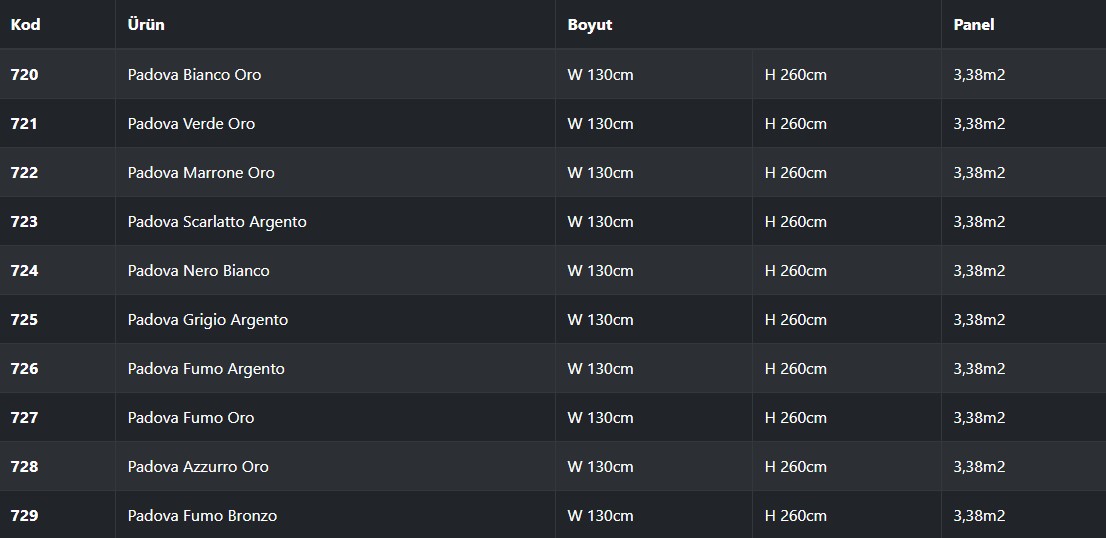Image resolution: width=1106 pixels, height=538 pixels.
Task: Select Padova Azzurro Oro entry
Action: 198,467
